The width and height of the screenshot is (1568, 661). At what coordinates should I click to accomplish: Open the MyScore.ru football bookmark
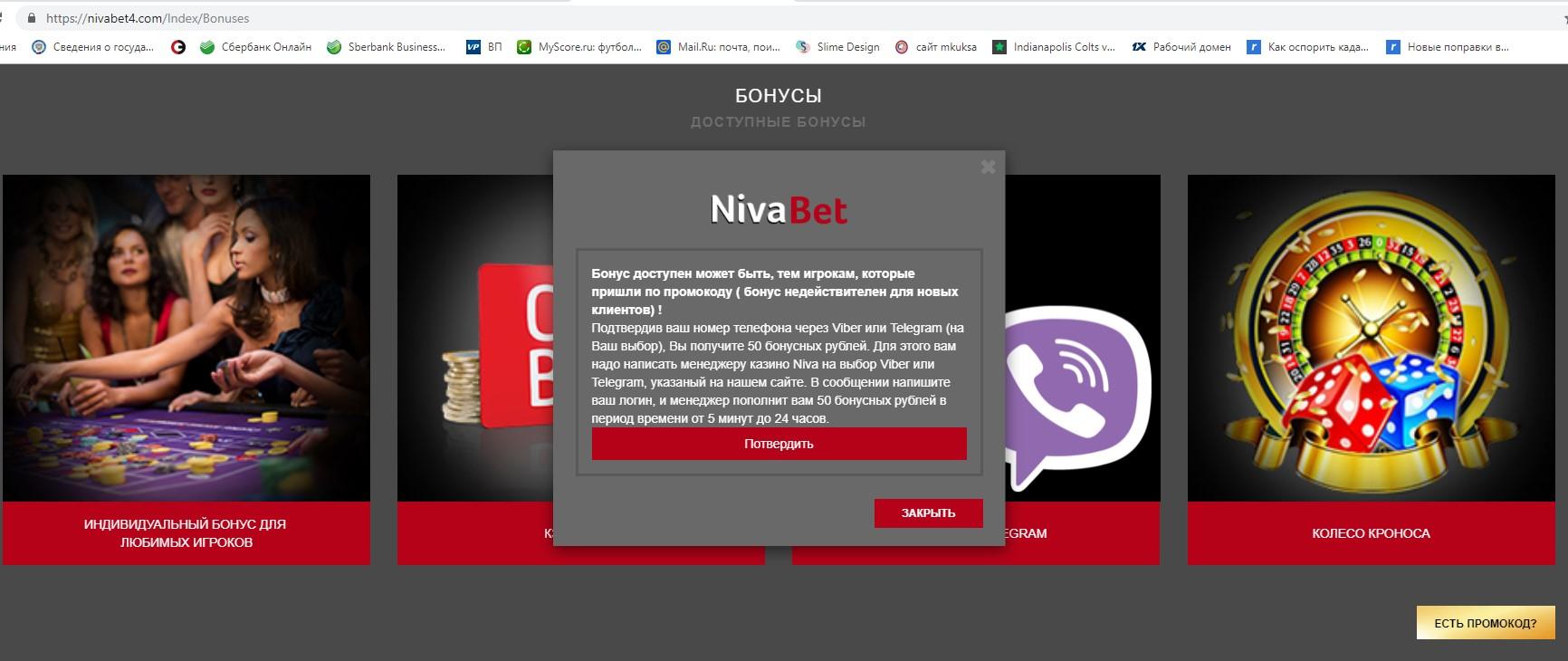[x=579, y=47]
